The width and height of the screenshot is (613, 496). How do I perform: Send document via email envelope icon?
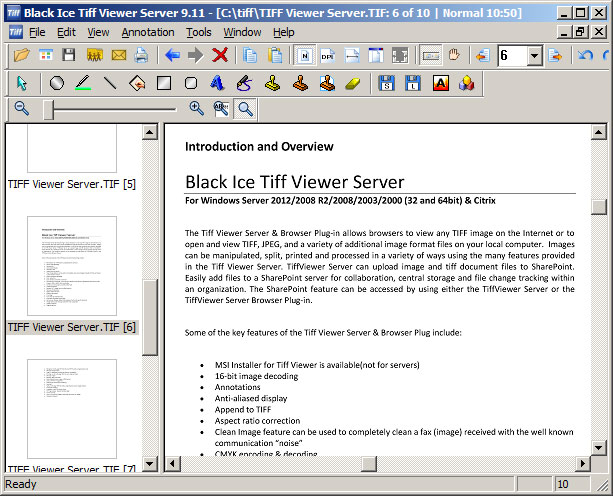(118, 55)
